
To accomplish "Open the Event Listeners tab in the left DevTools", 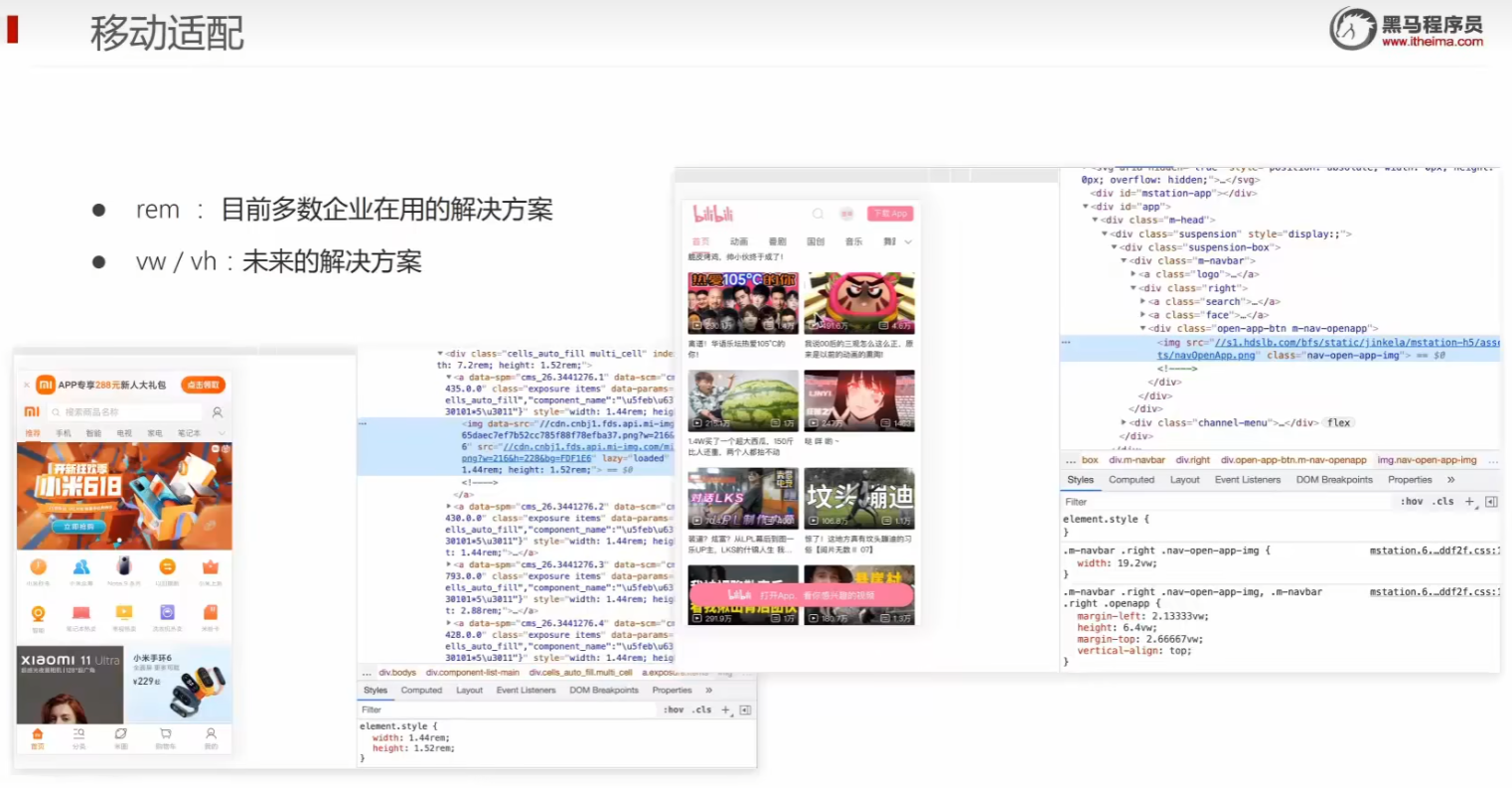I will [x=526, y=690].
